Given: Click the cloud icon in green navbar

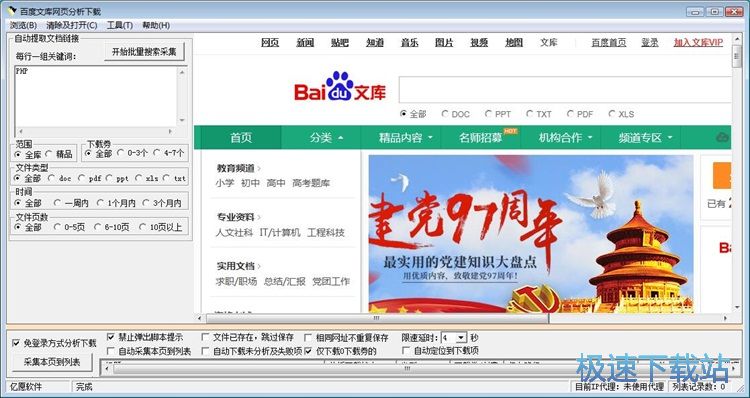Looking at the screenshot, I should tap(722, 138).
